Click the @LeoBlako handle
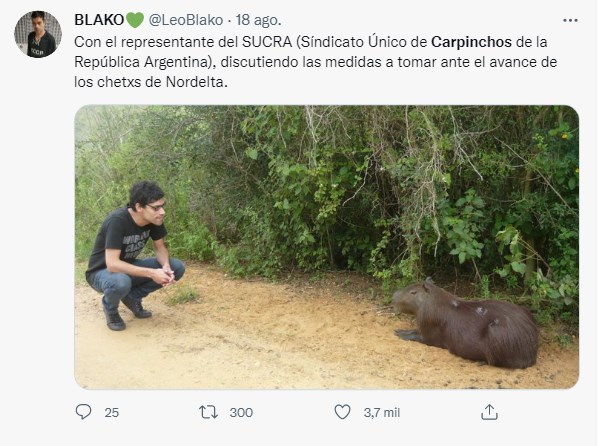This screenshot has width=602, height=446. pyautogui.click(x=189, y=20)
